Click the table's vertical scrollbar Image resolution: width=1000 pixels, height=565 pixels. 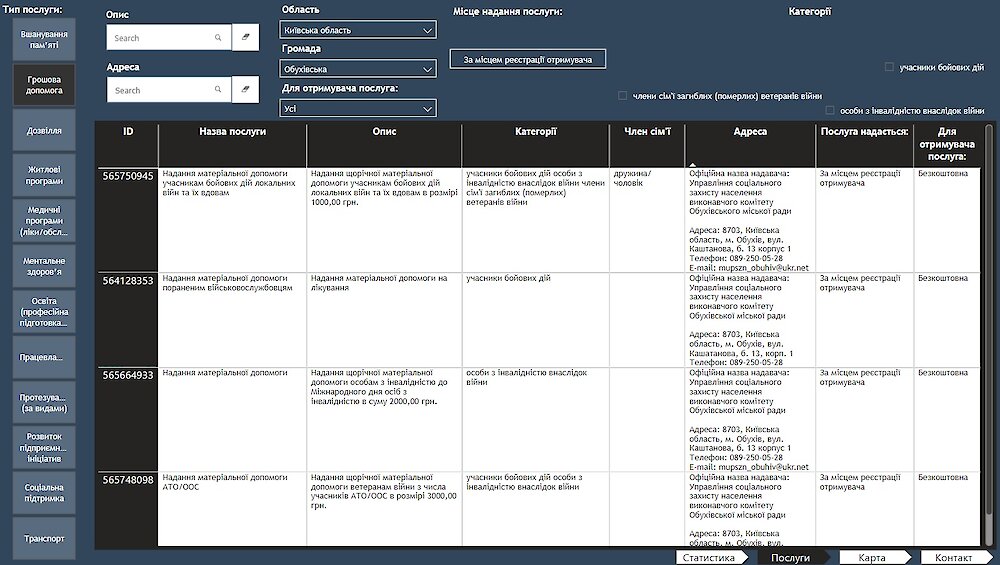point(990,335)
